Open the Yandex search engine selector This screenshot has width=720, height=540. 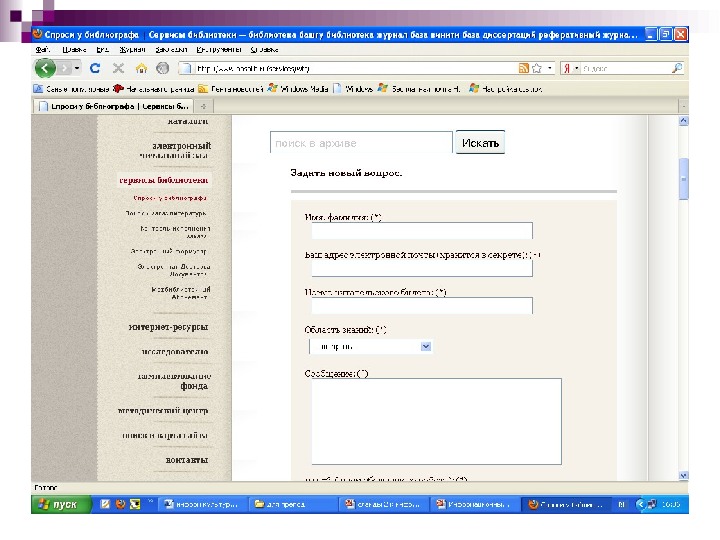point(571,68)
